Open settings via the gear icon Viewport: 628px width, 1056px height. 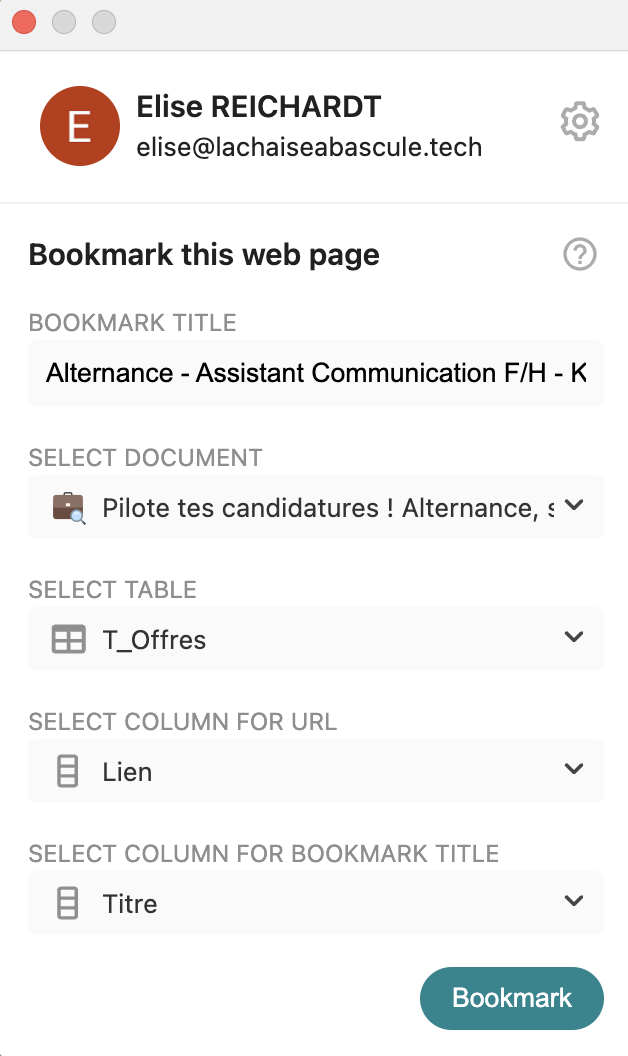580,122
